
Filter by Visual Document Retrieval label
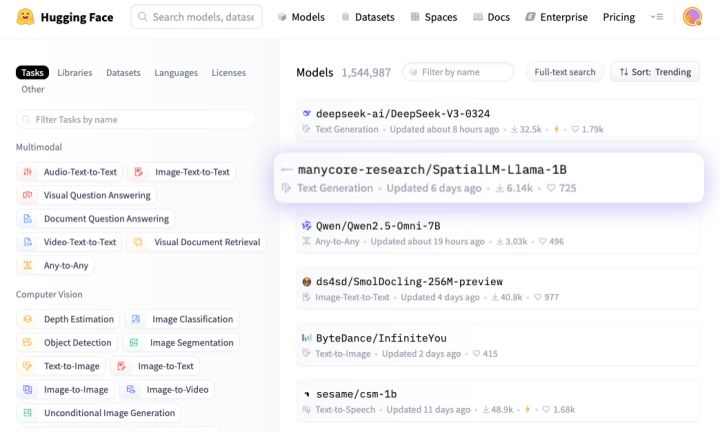(x=207, y=242)
